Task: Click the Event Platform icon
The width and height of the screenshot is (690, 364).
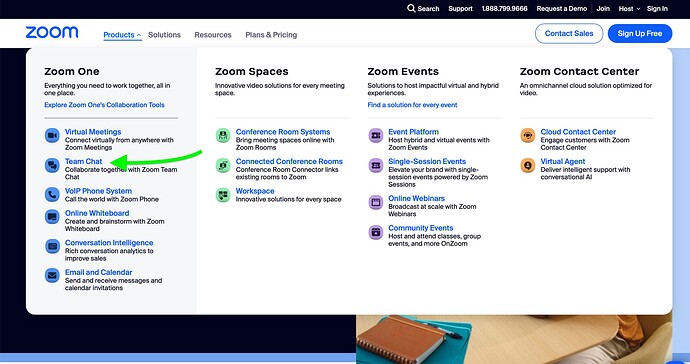Action: click(x=376, y=135)
